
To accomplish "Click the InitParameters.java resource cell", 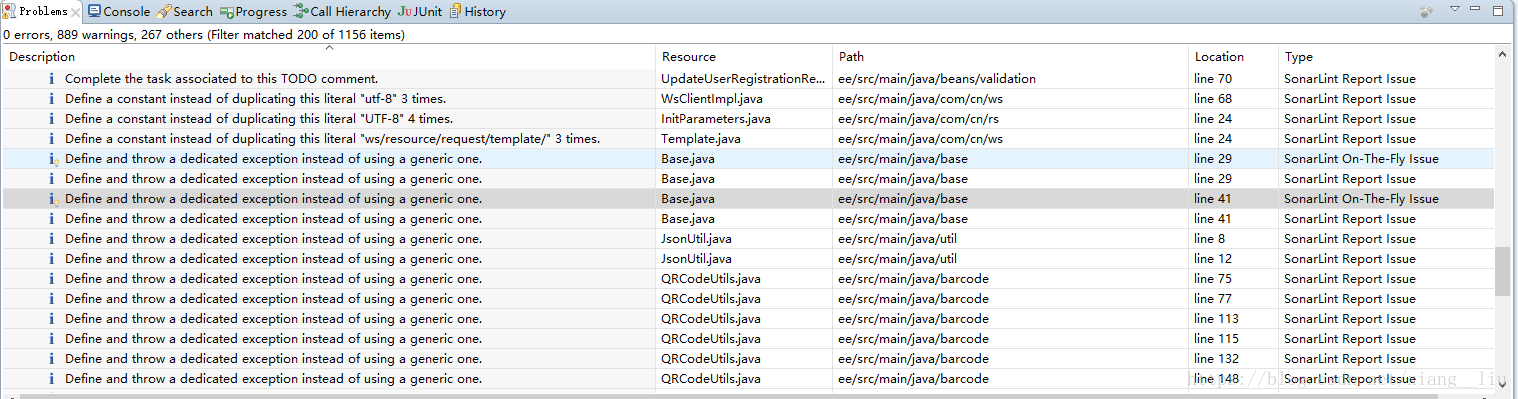I will (x=745, y=119).
